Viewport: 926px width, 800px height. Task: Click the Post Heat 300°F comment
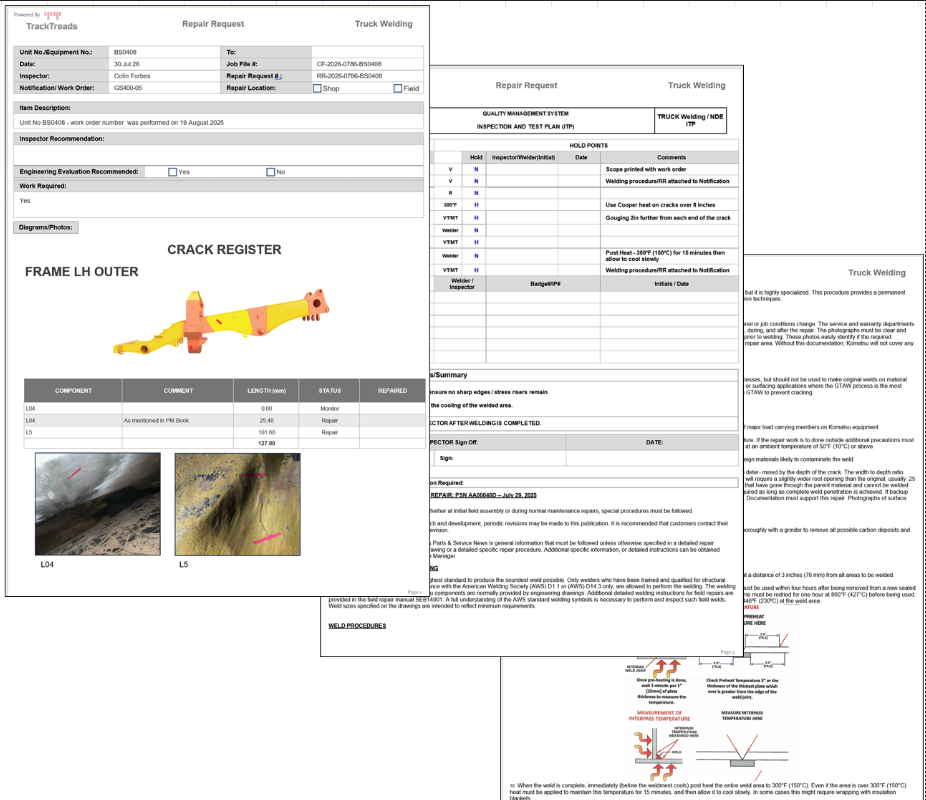click(x=665, y=256)
